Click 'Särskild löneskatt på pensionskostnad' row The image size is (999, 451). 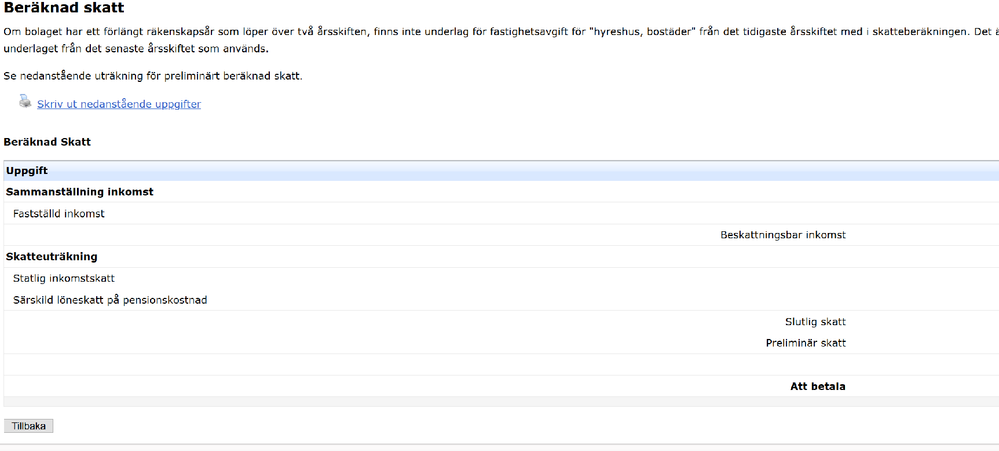[110, 300]
